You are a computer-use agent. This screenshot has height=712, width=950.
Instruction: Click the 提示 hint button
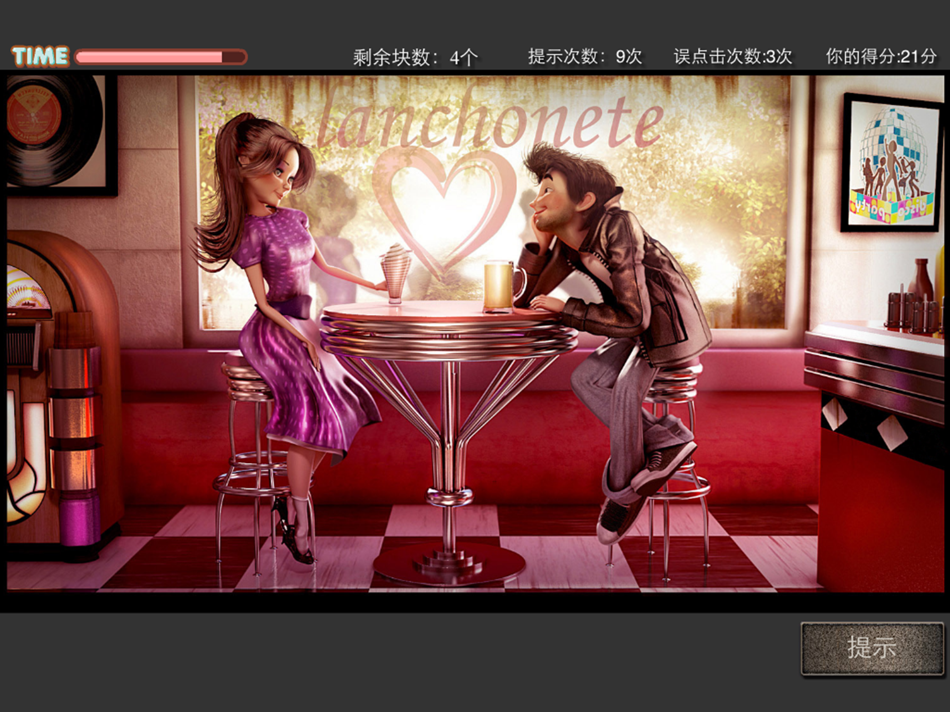tap(871, 647)
